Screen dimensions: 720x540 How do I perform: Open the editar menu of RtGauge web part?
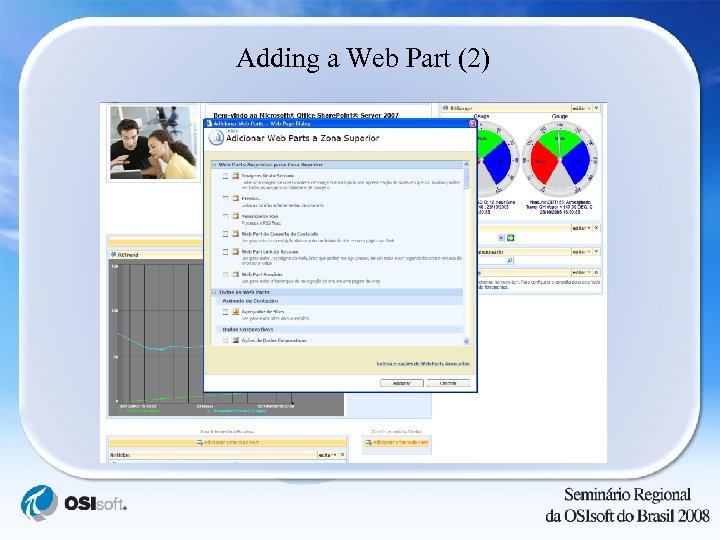pos(581,108)
